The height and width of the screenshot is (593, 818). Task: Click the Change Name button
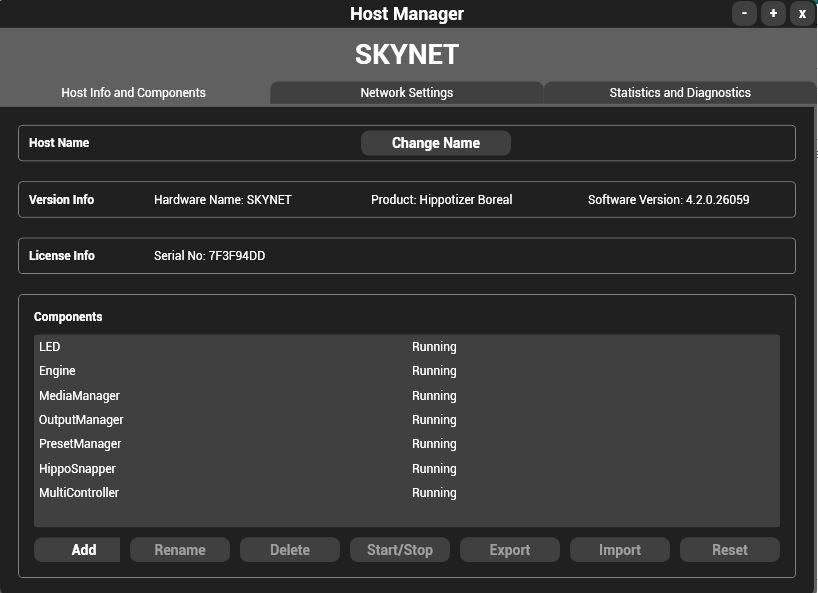(x=435, y=142)
